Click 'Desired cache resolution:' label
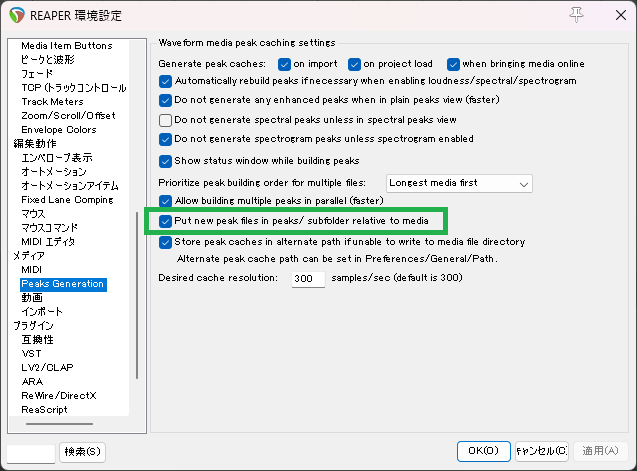This screenshot has height=471, width=637. point(218,278)
